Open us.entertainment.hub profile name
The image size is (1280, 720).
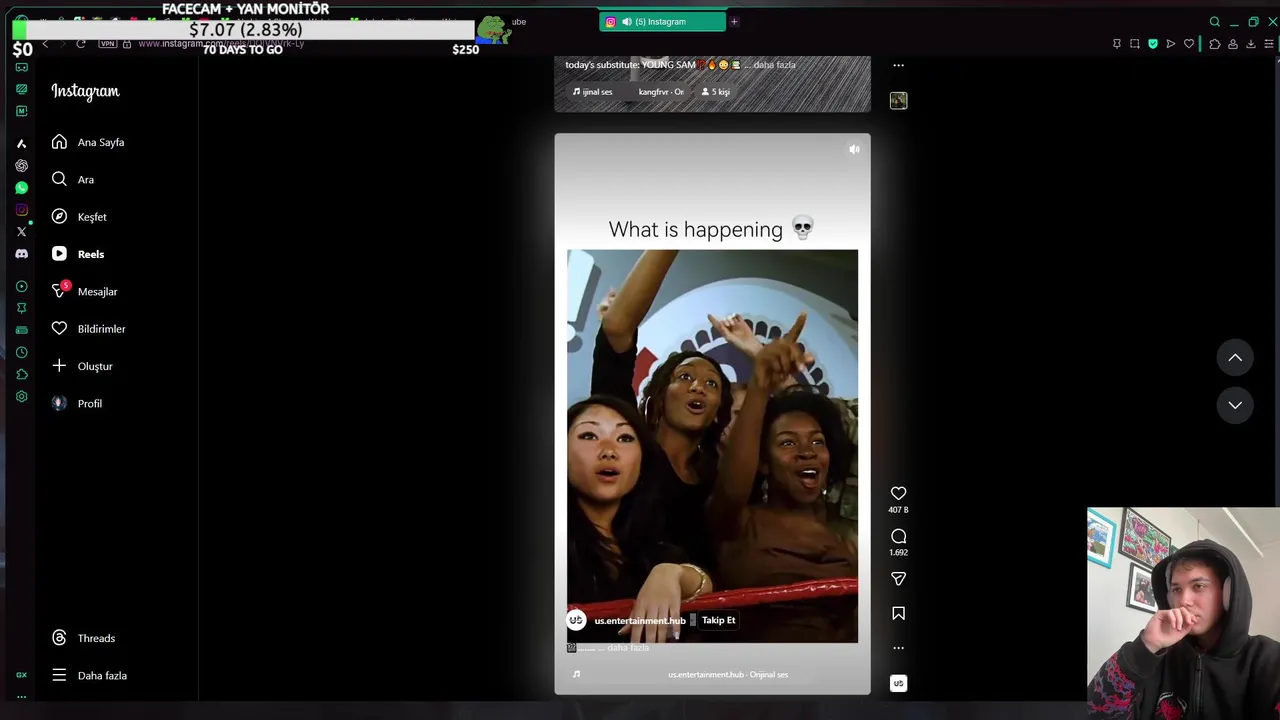click(x=640, y=620)
